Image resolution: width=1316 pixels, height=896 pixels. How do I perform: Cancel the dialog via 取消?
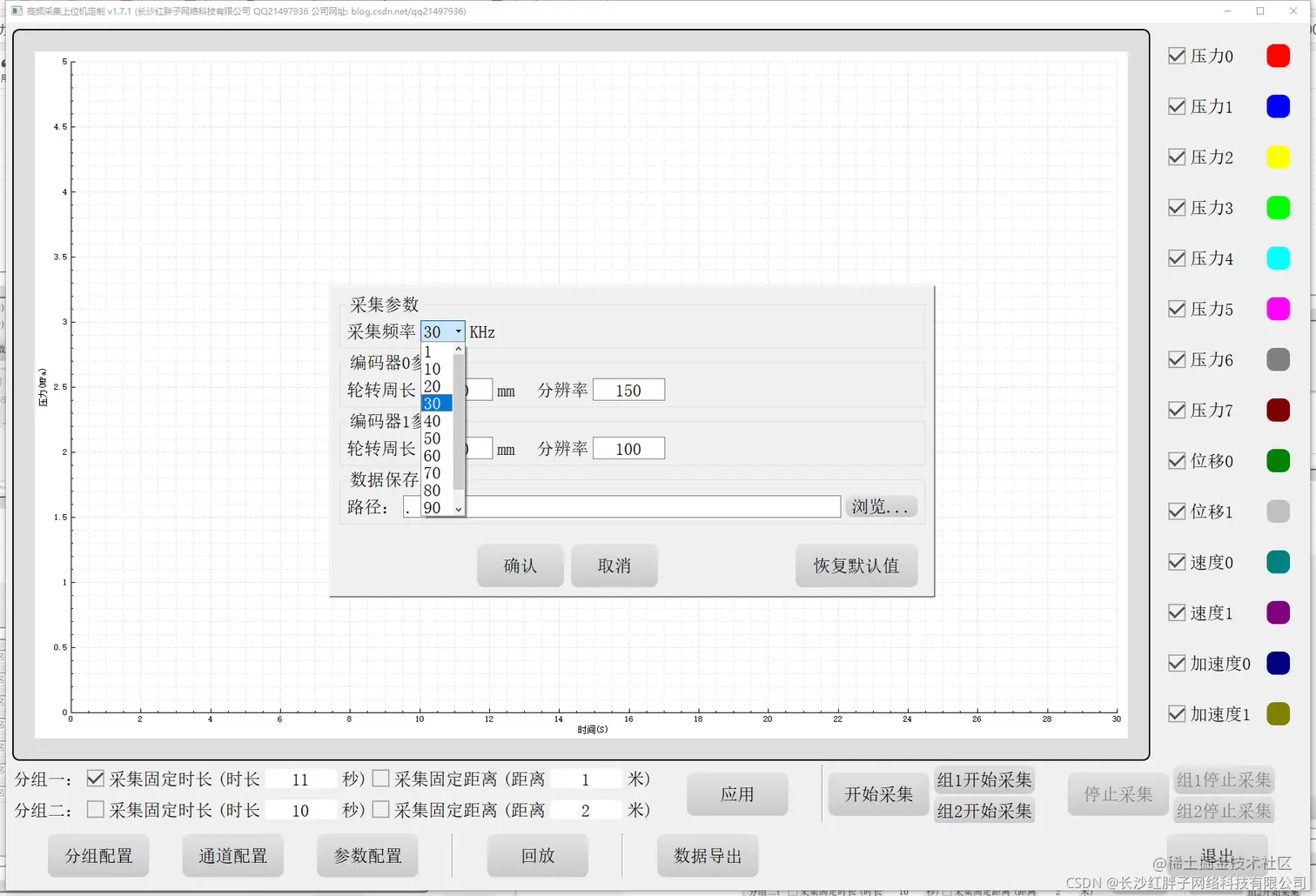click(x=614, y=565)
